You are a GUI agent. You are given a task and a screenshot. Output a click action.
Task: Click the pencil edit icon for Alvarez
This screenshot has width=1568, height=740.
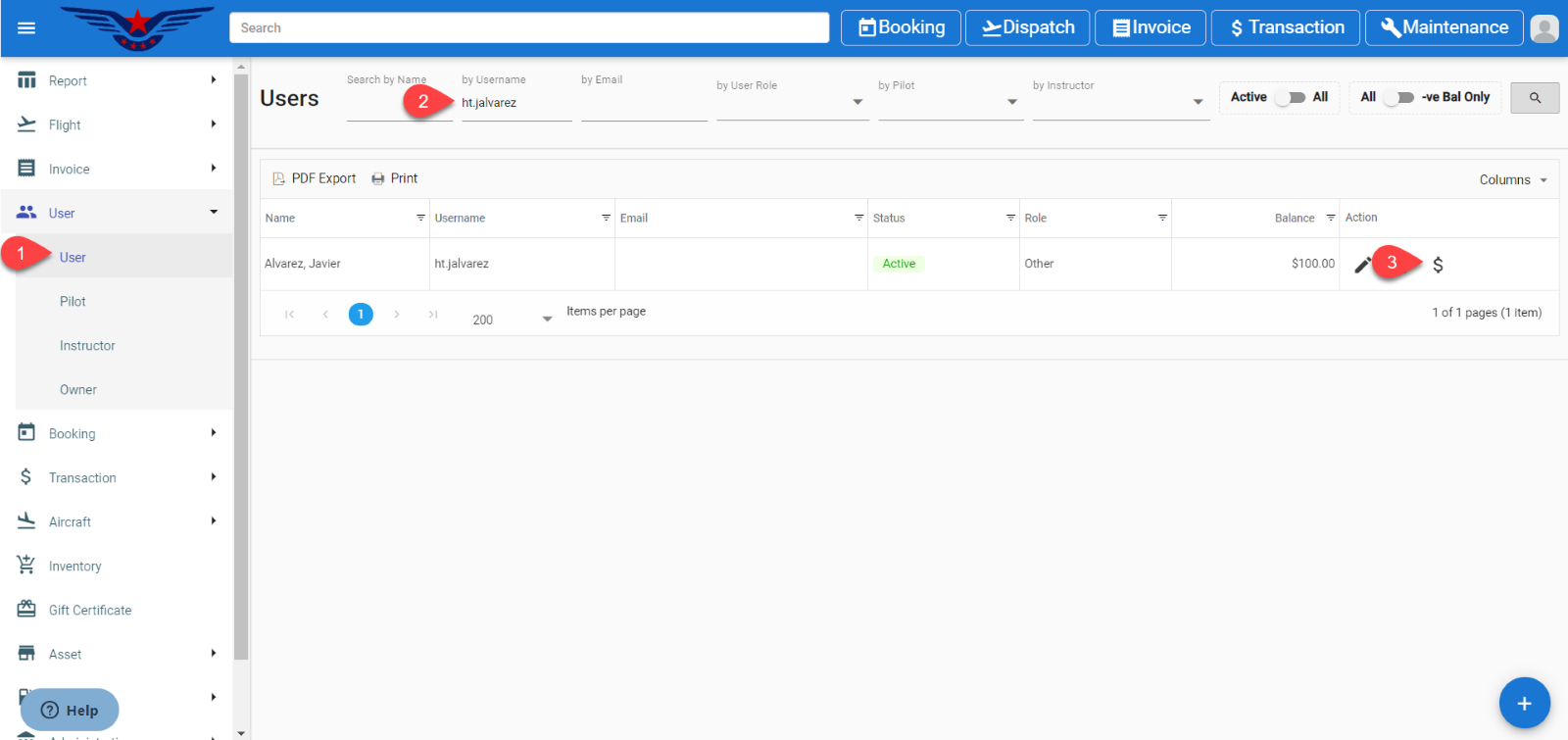tap(1362, 265)
